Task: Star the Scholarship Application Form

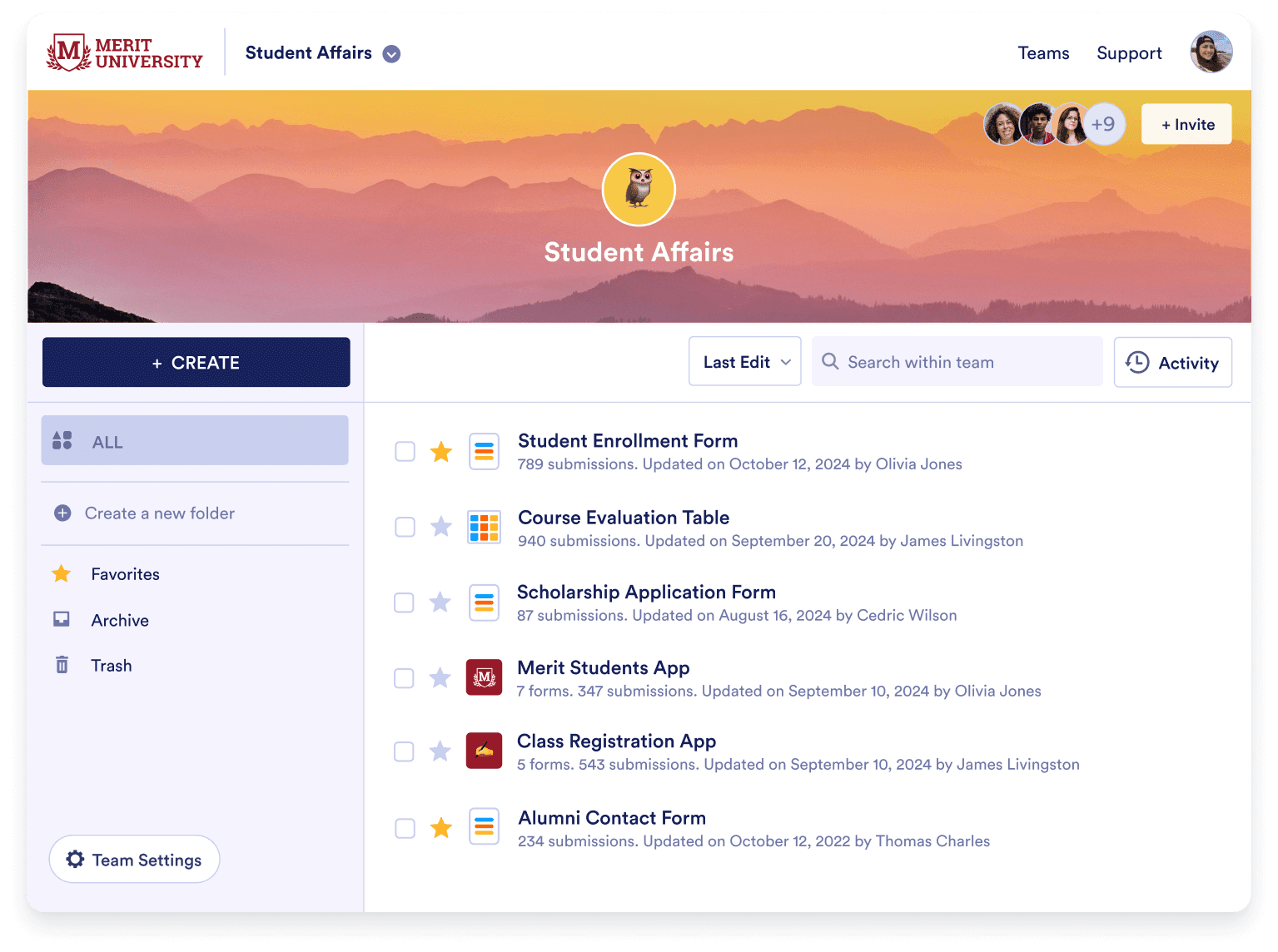Action: (440, 602)
